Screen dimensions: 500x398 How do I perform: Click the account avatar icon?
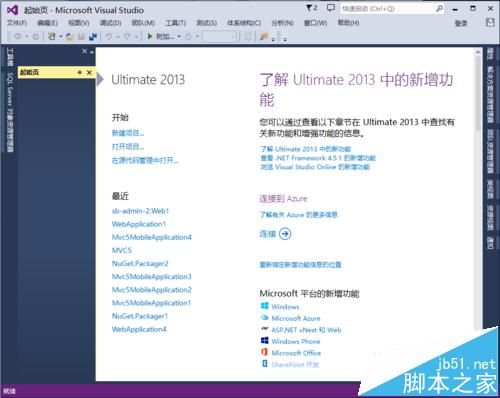tap(490, 23)
